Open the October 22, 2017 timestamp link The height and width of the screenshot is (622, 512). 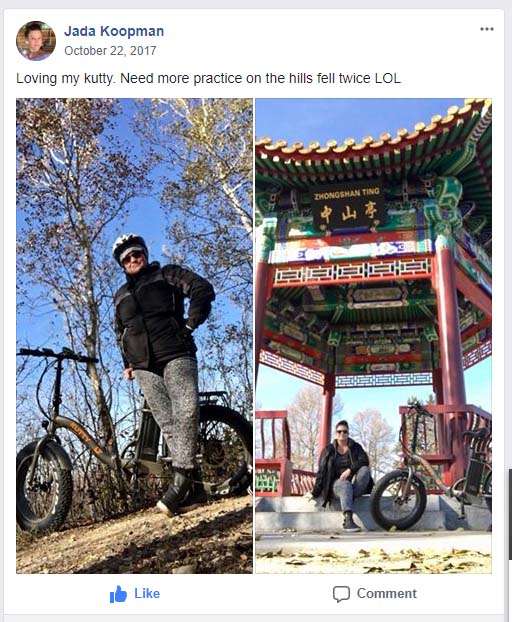110,51
